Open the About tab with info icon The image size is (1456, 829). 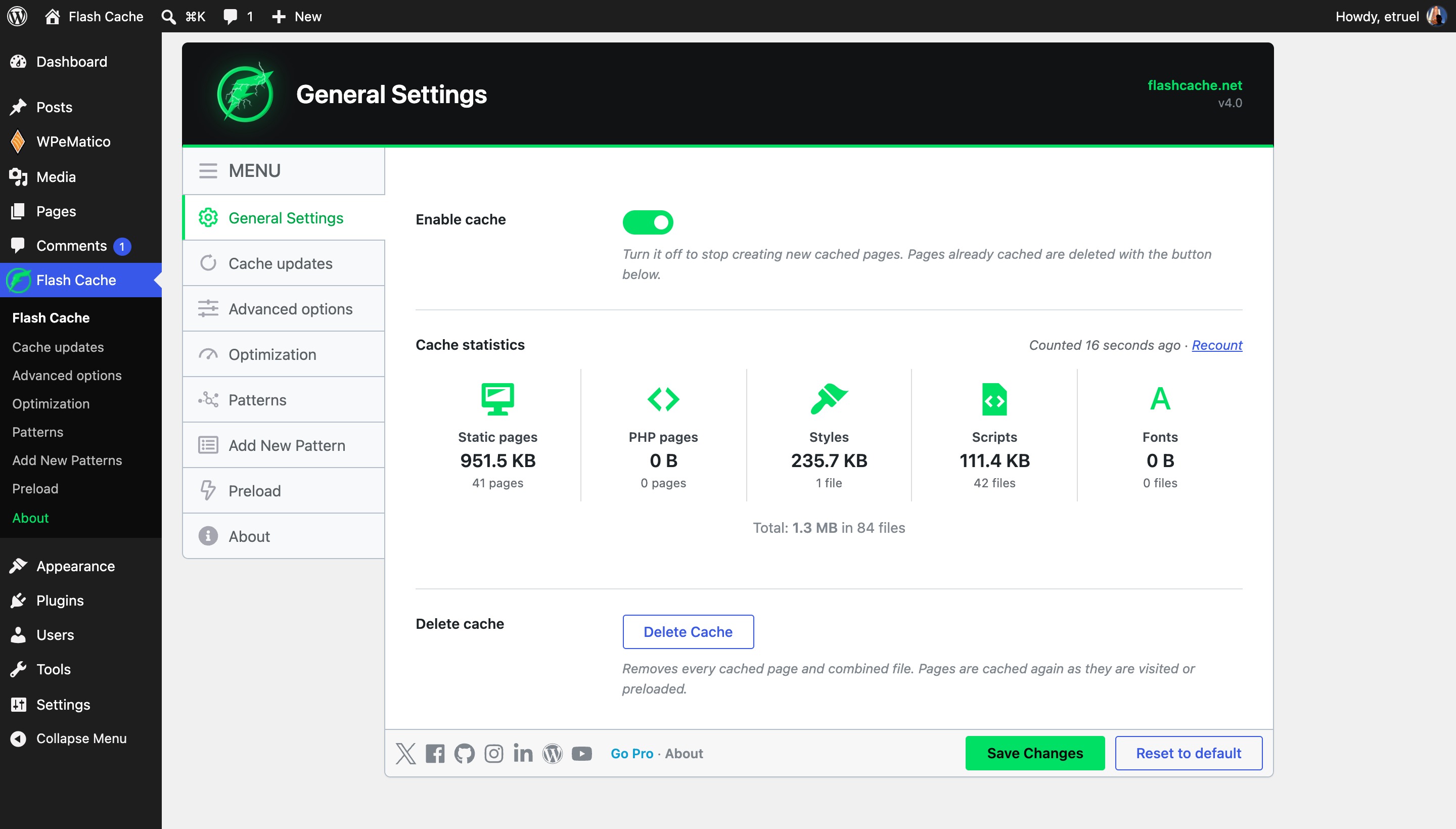284,536
